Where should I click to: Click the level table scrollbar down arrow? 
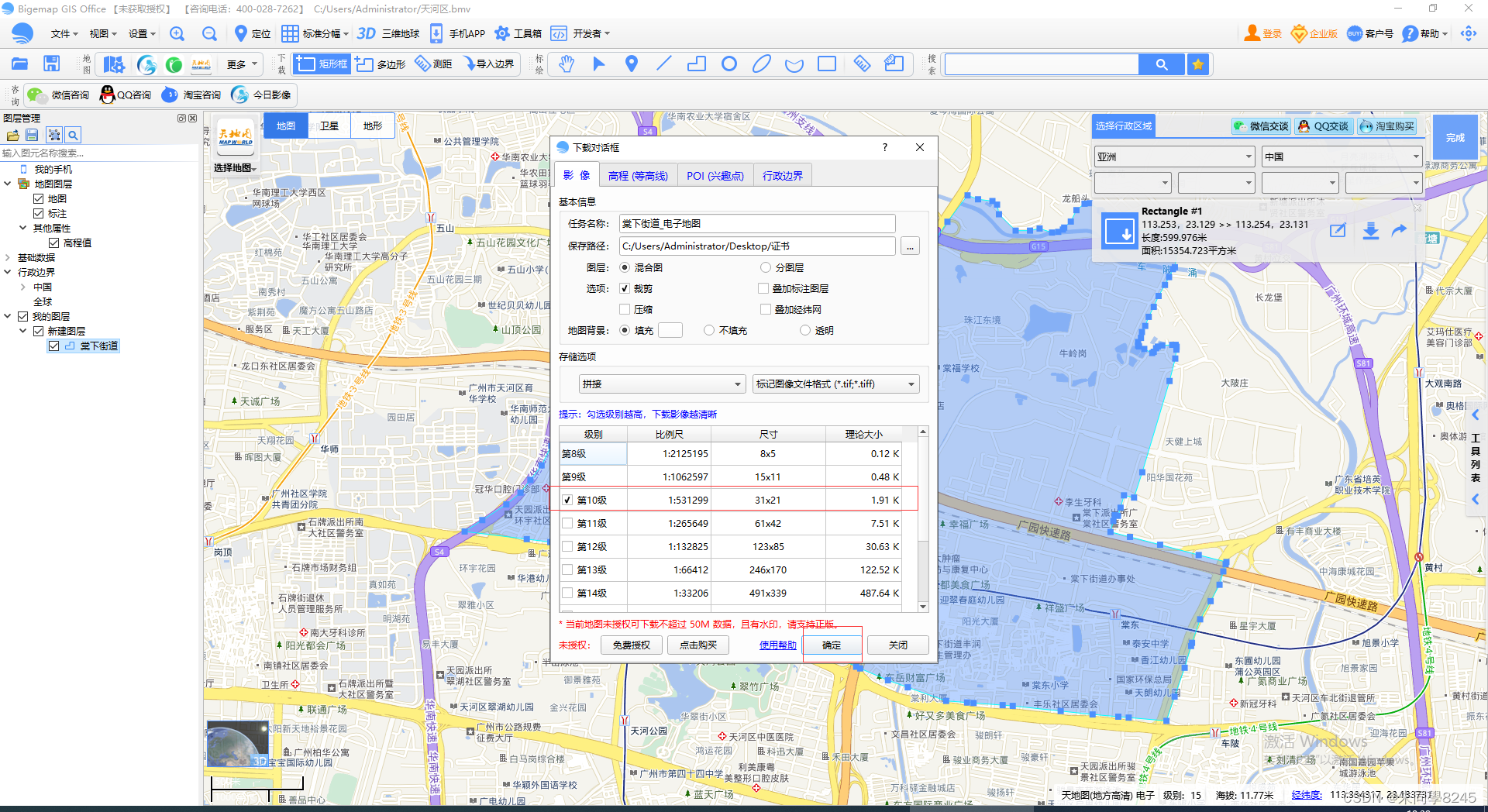coord(923,607)
